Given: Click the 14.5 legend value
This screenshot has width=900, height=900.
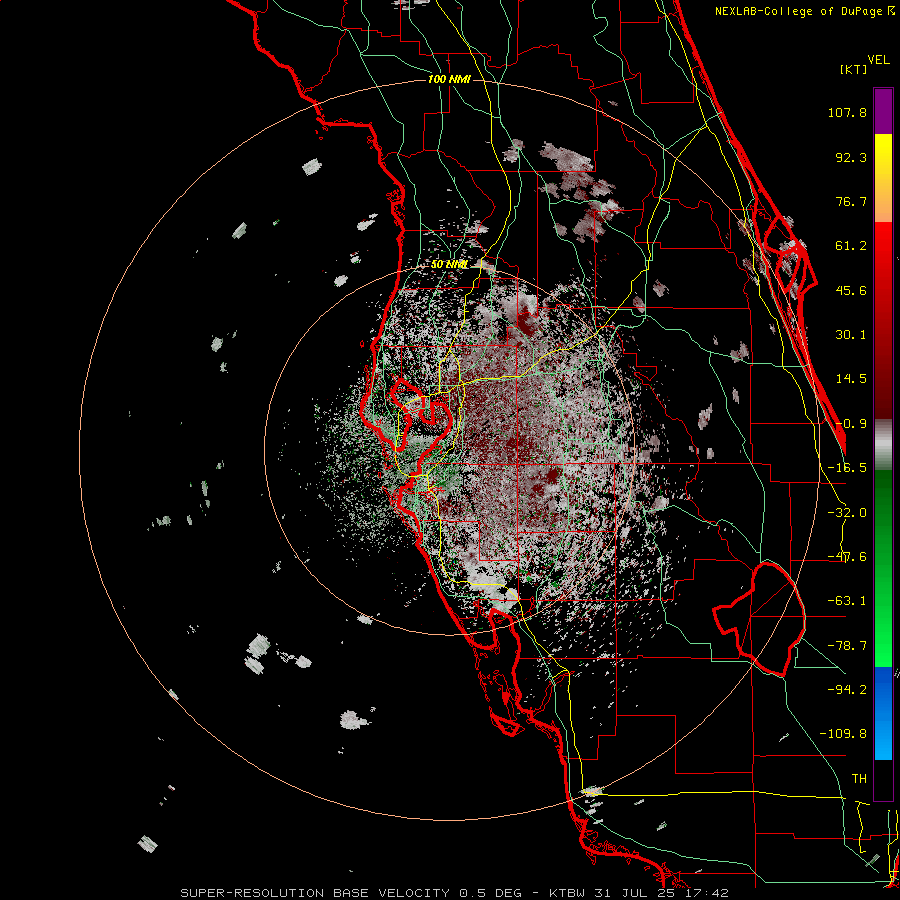Looking at the screenshot, I should point(851,379).
